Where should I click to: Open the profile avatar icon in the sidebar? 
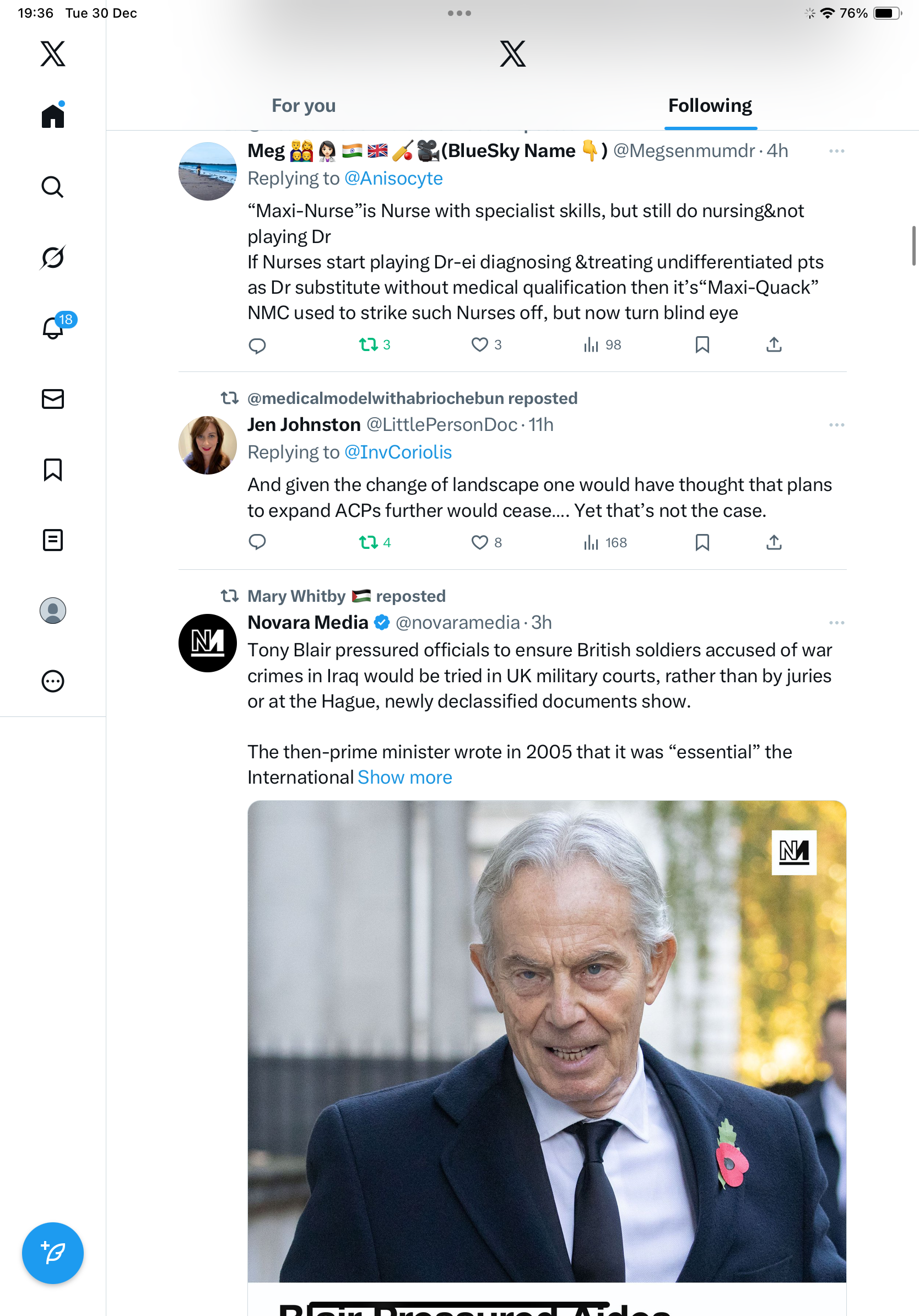click(53, 611)
